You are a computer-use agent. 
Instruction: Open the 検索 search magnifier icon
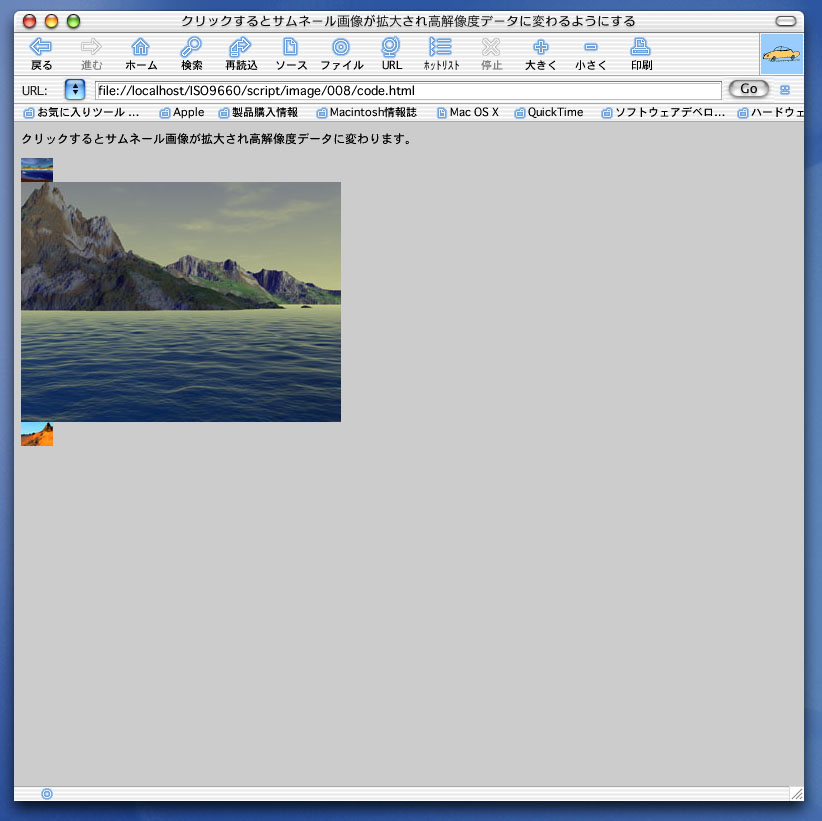click(x=191, y=47)
